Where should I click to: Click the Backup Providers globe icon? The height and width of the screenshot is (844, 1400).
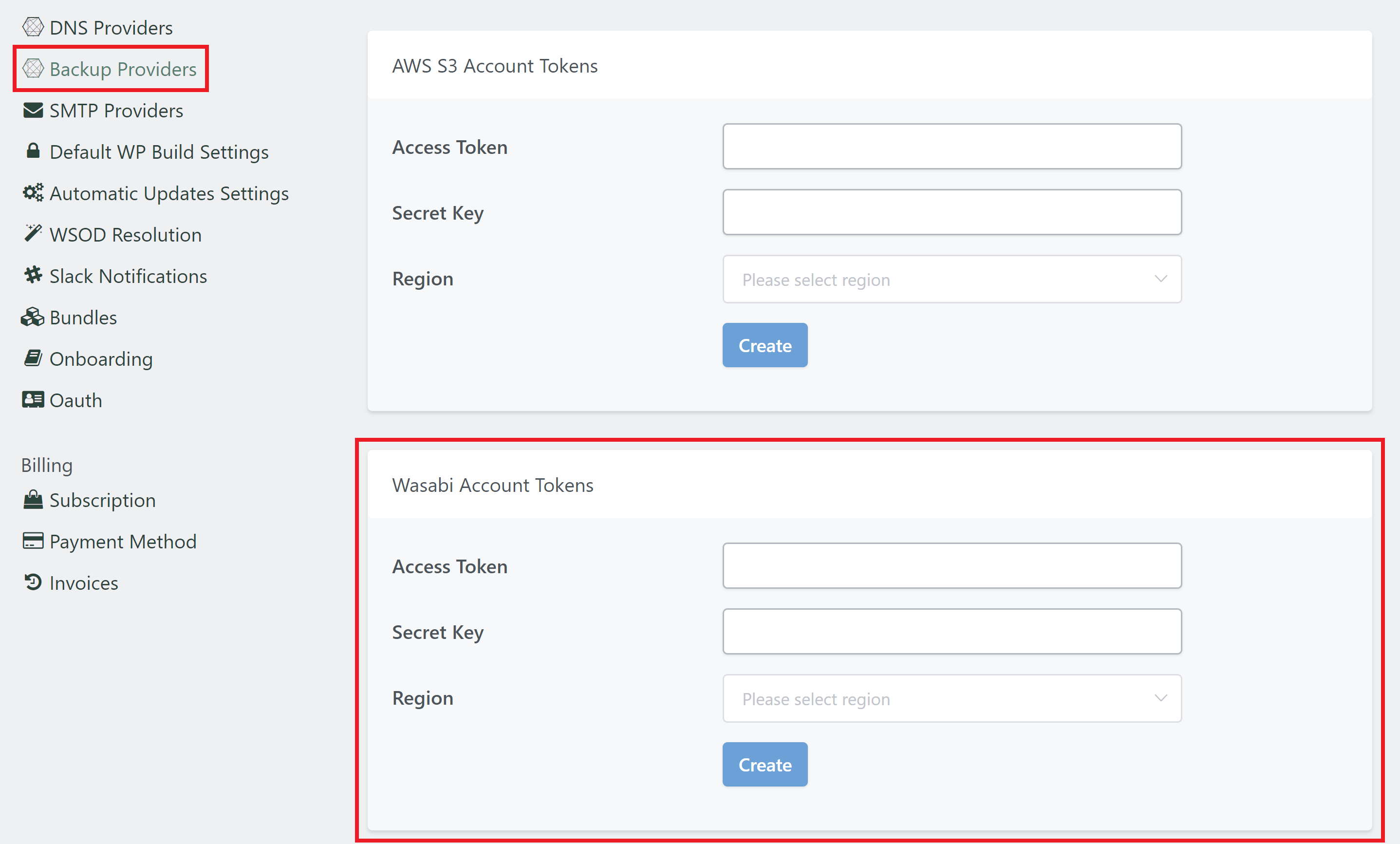pyautogui.click(x=33, y=68)
